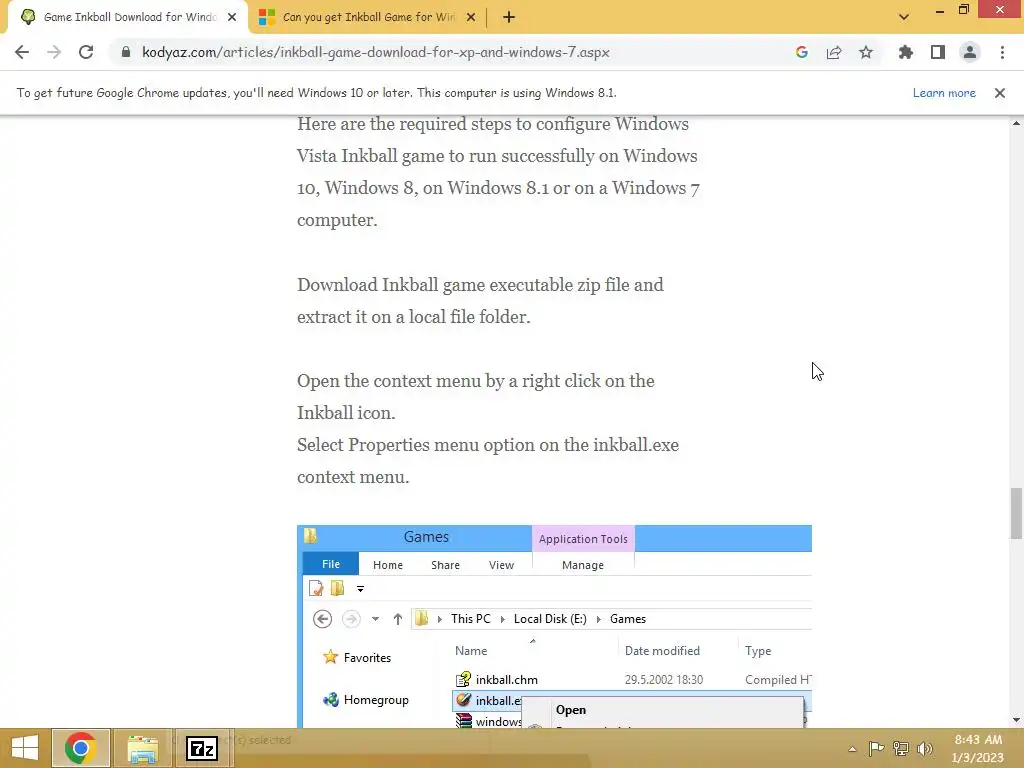
Task: Click the Explorer screenshot image
Action: [554, 626]
